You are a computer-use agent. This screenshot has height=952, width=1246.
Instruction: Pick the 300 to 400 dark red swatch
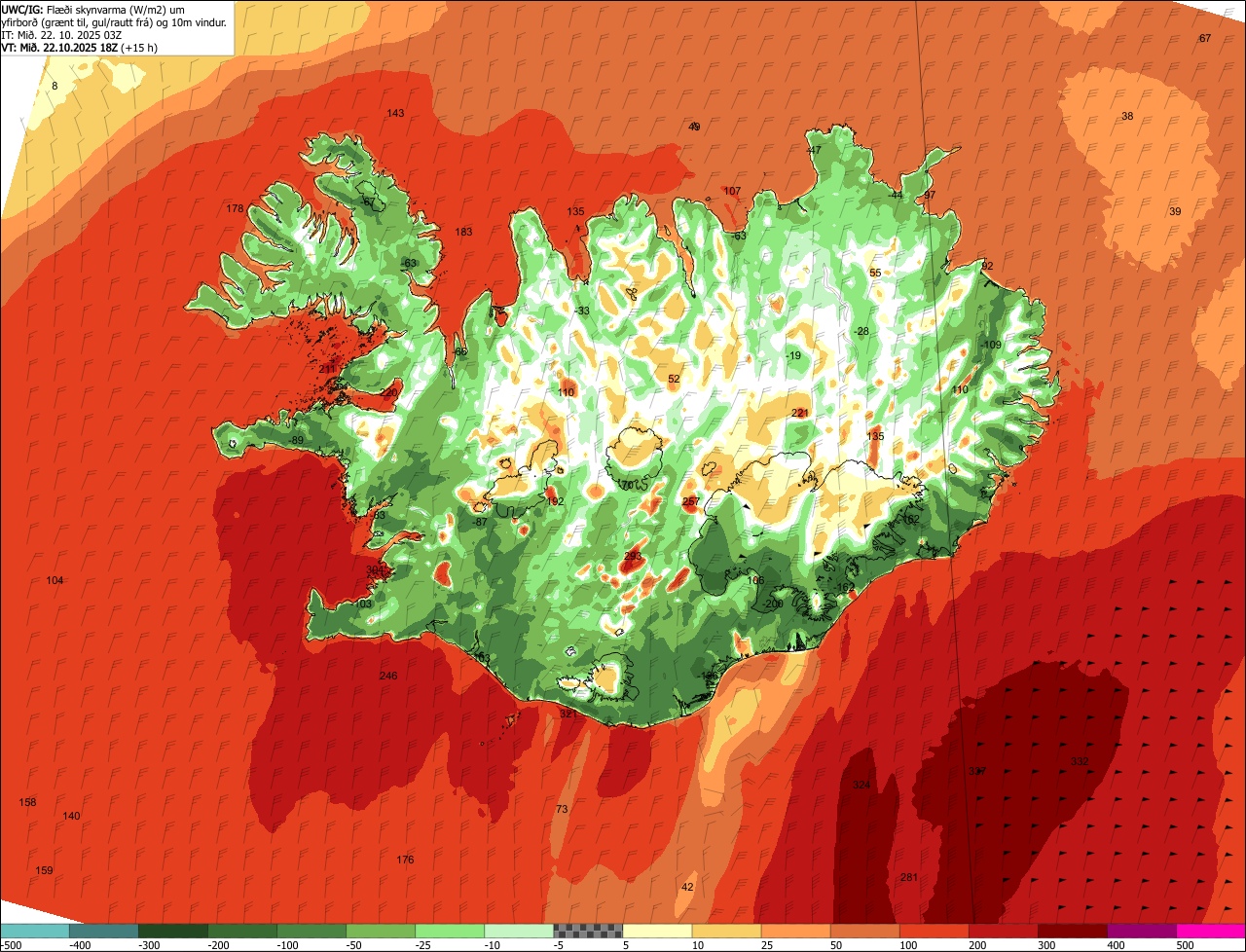point(1071,930)
